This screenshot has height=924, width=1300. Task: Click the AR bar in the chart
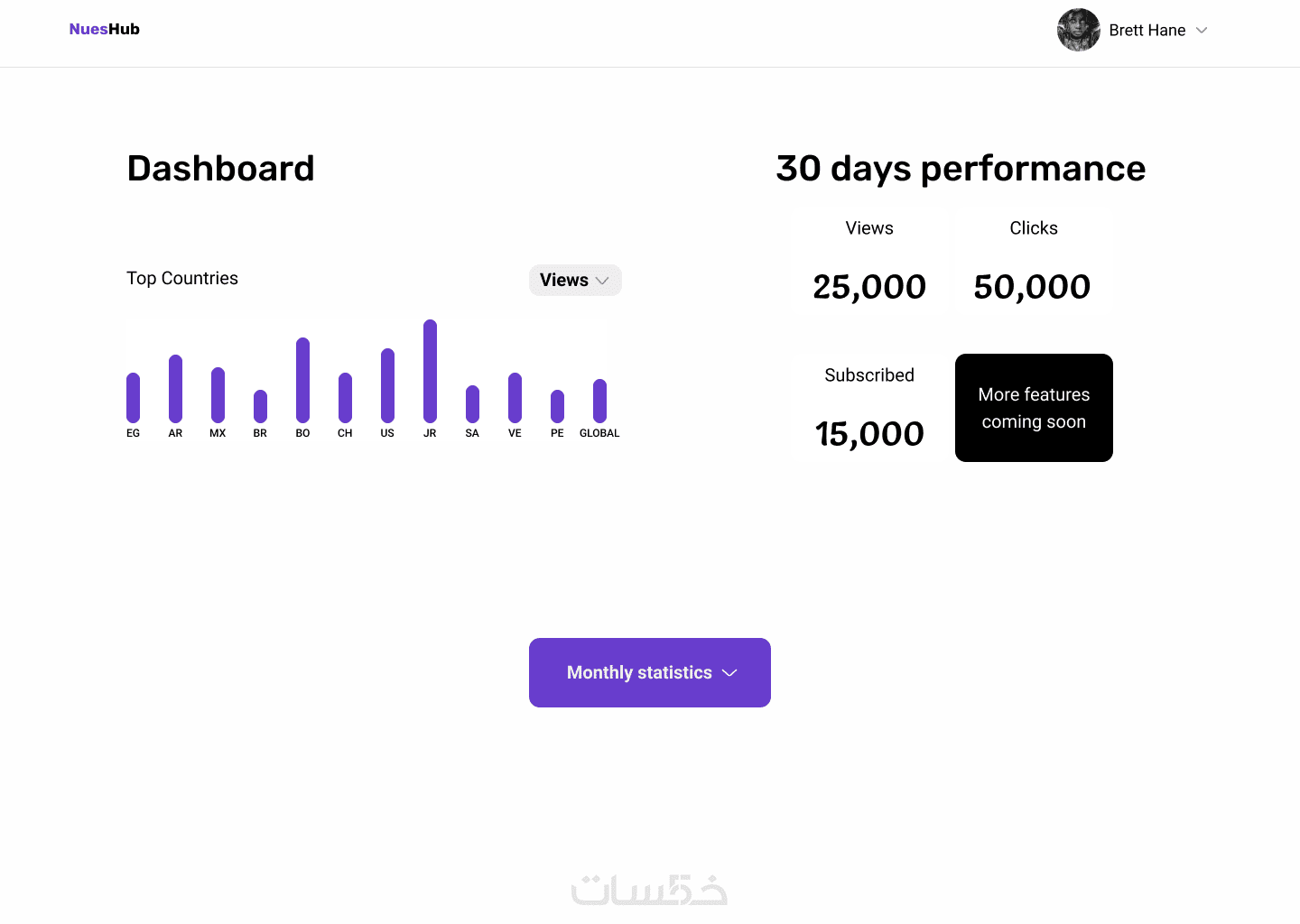click(175, 388)
